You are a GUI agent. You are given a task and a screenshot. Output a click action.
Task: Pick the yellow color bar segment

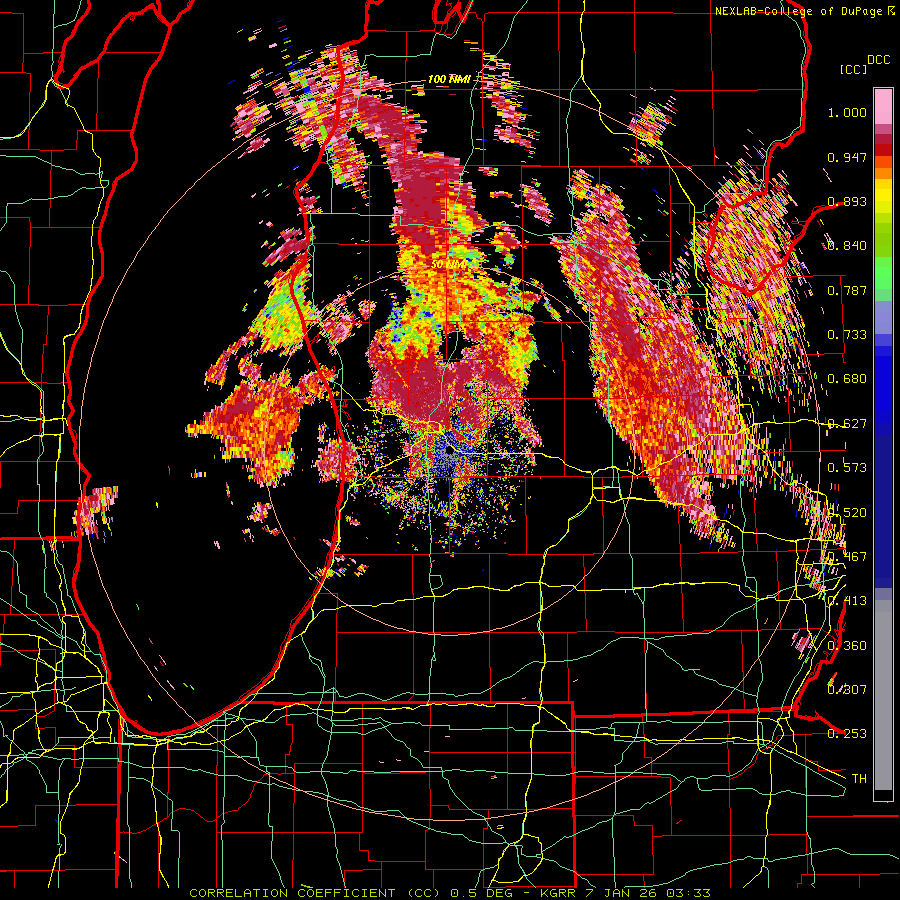coord(883,195)
